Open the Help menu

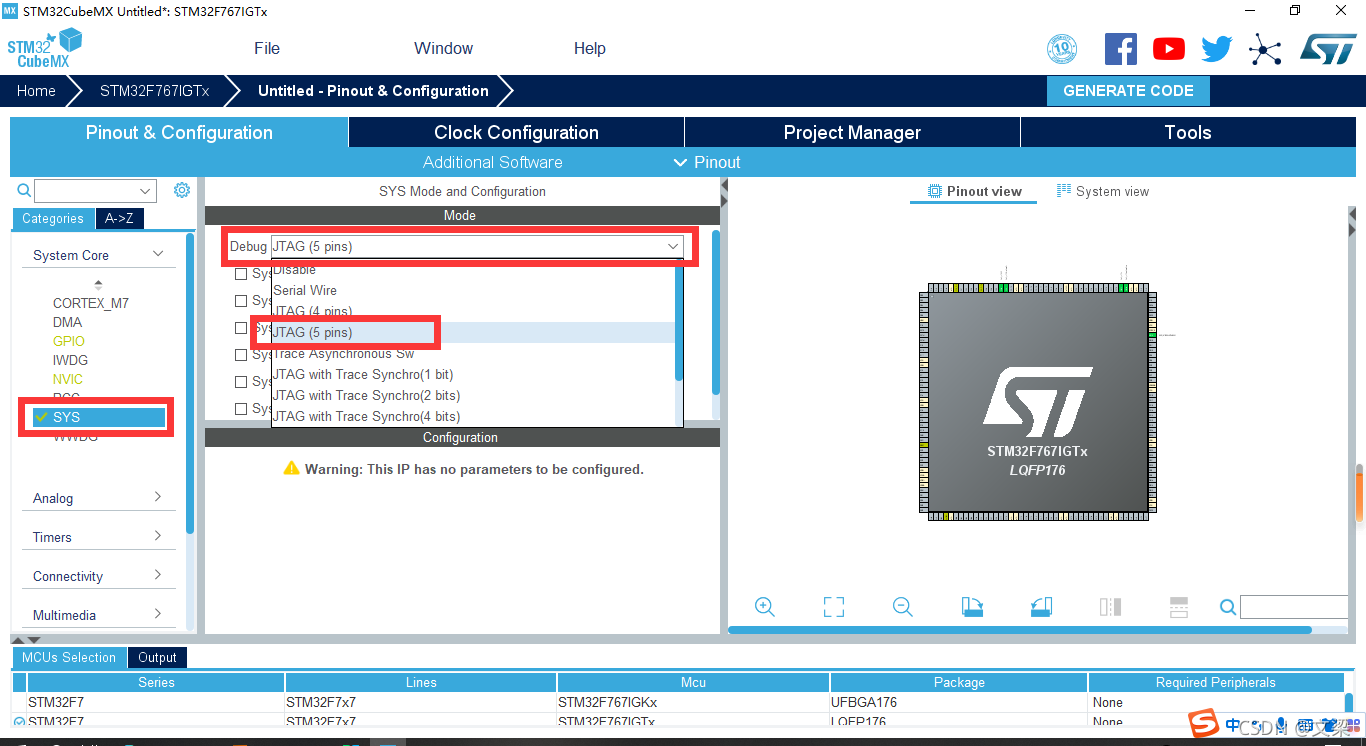(x=590, y=48)
